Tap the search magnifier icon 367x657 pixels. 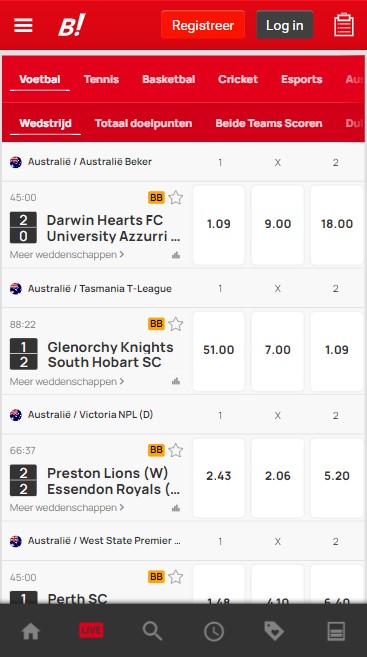pos(152,631)
